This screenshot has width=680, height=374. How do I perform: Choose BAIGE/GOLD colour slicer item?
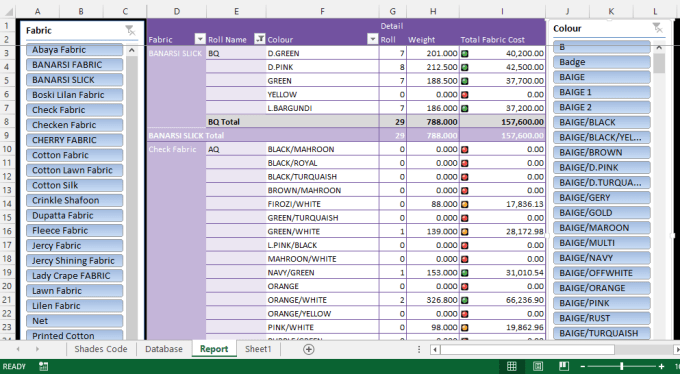tap(602, 213)
